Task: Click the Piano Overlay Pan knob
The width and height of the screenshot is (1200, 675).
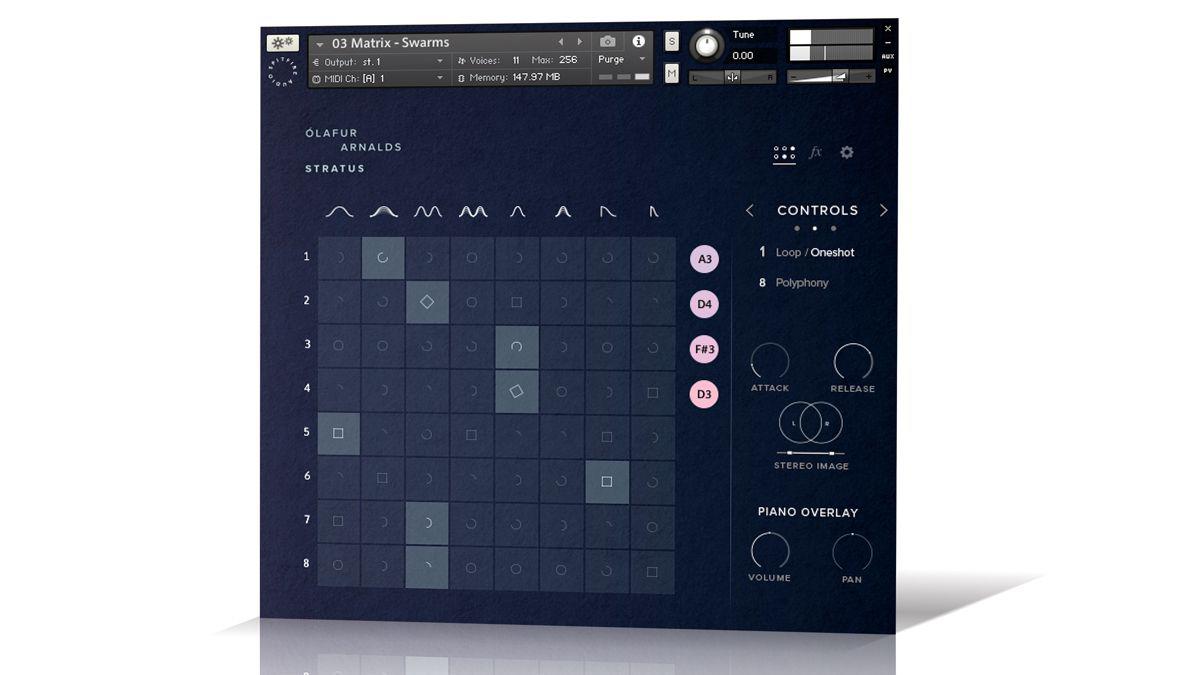Action: 852,552
